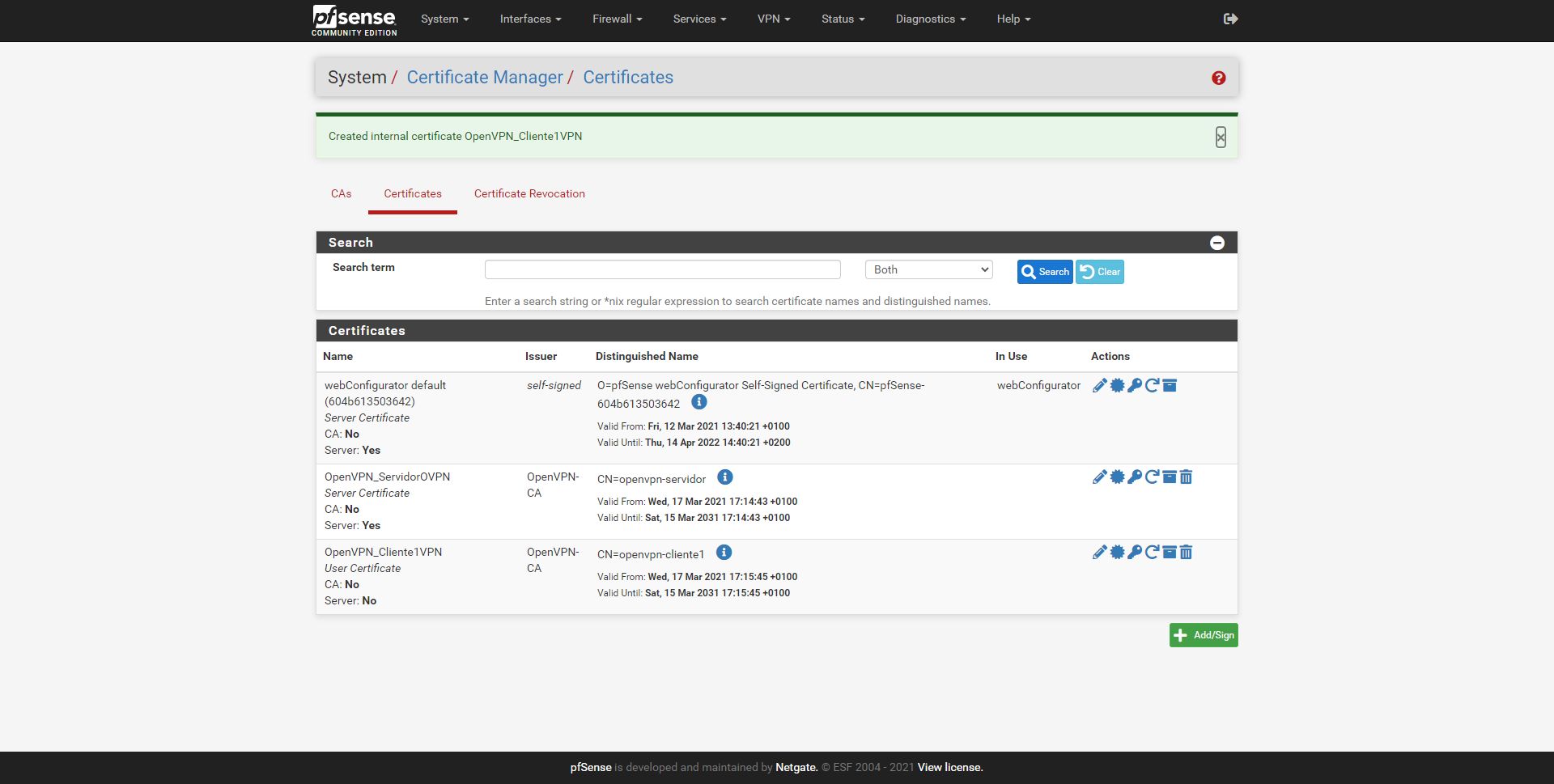Export webConfigurator default certificate (badge icon)

(1117, 386)
